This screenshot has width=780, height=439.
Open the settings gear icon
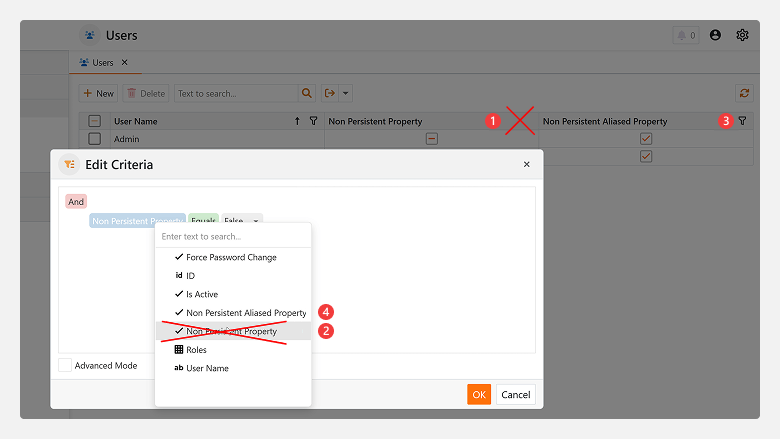coord(743,35)
